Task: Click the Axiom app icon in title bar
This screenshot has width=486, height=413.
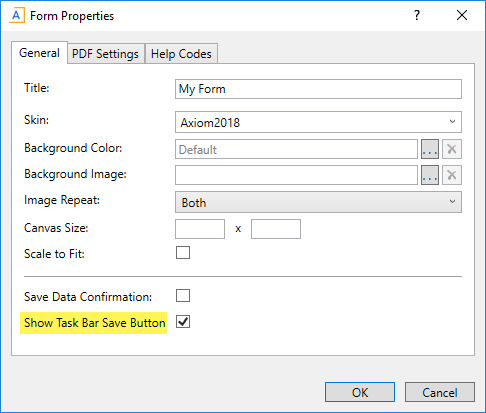Action: tap(17, 16)
